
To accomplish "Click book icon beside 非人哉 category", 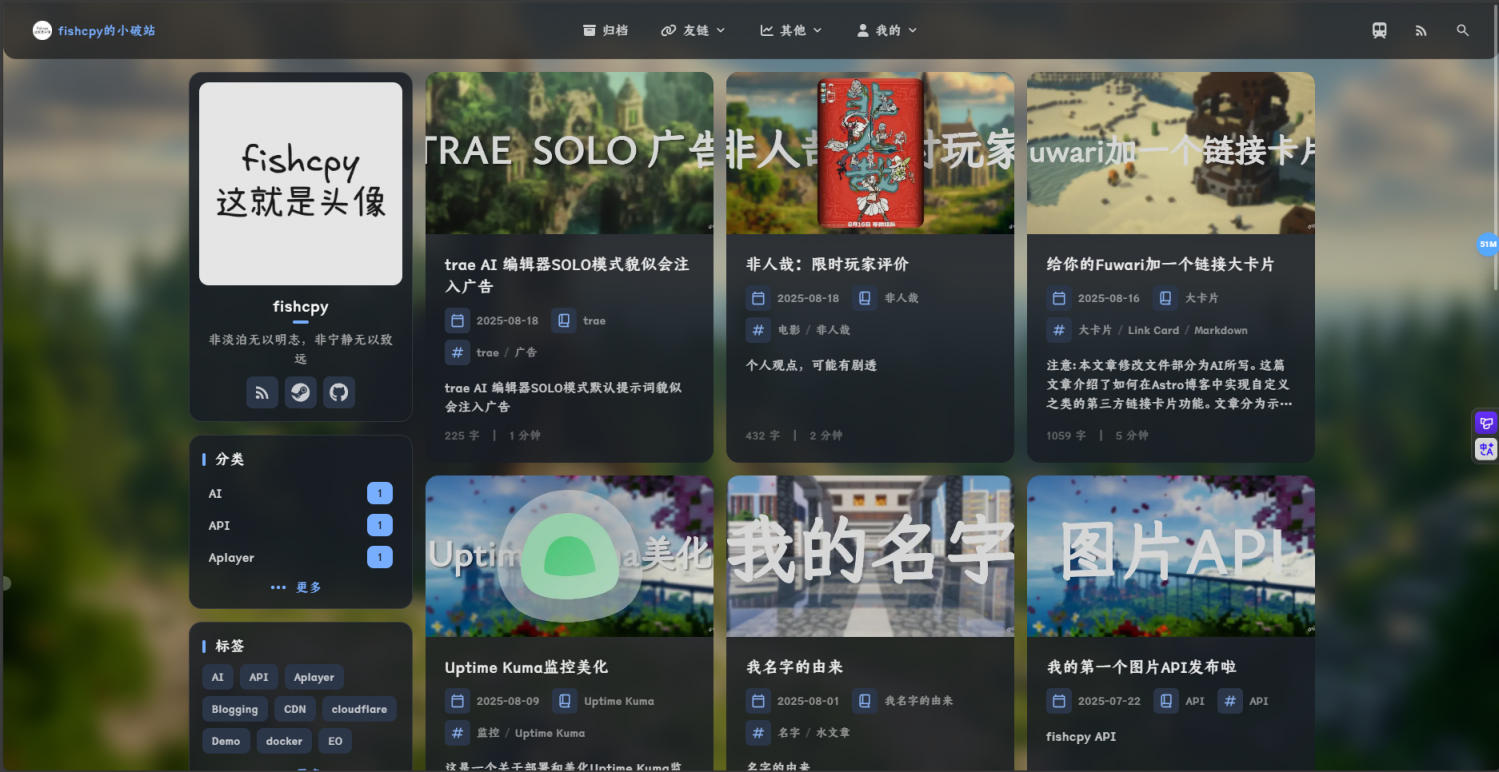I will 865,298.
